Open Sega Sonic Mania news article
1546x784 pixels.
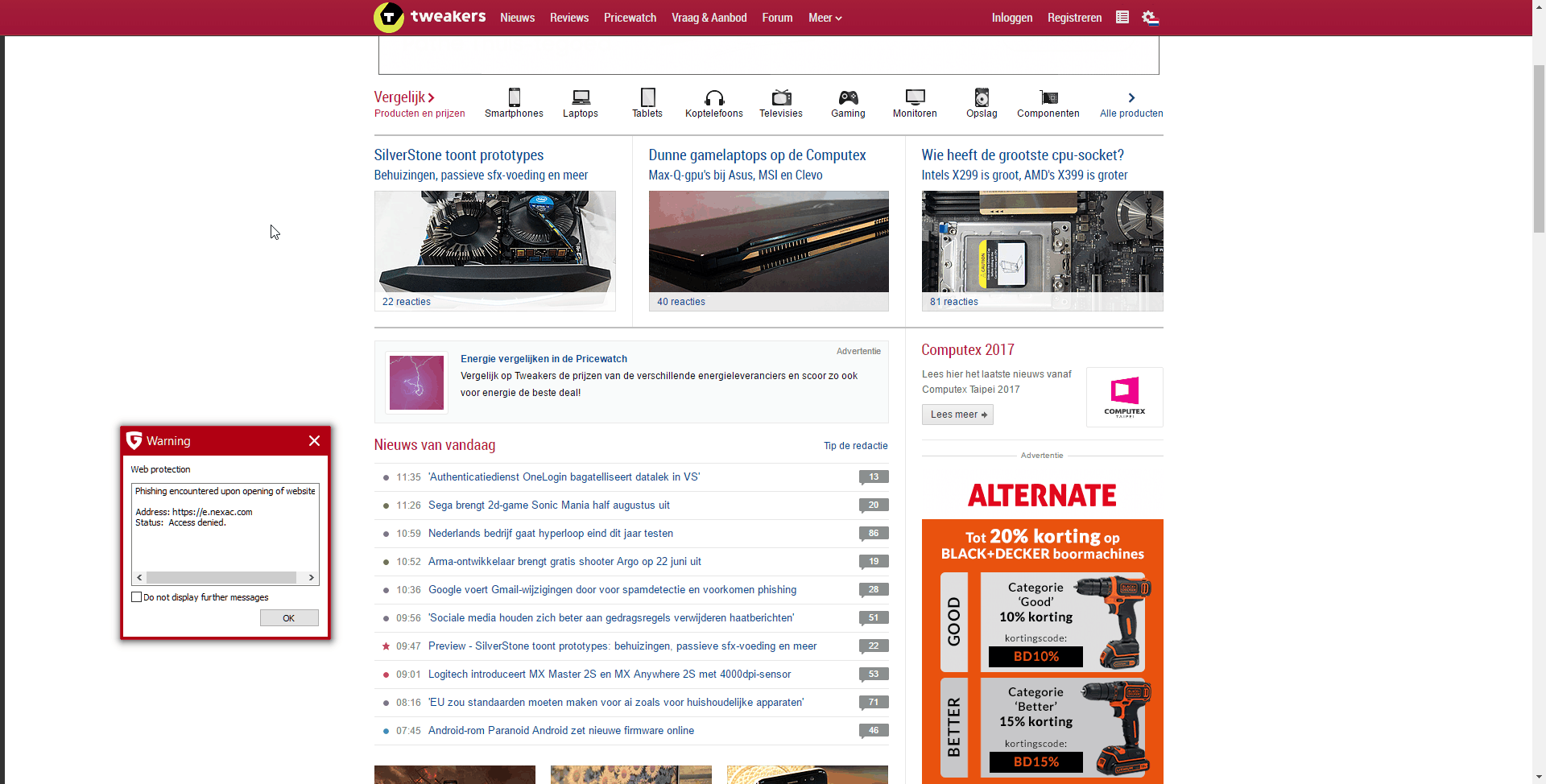[x=549, y=505]
